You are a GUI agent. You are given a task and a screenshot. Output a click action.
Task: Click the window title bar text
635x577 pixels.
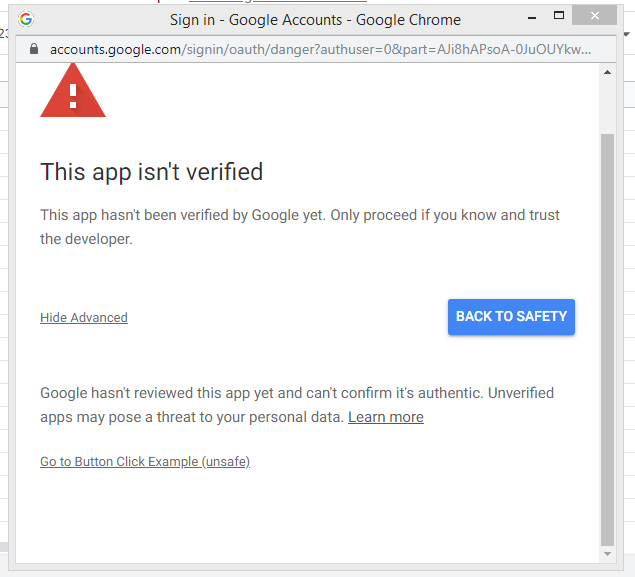[x=315, y=19]
